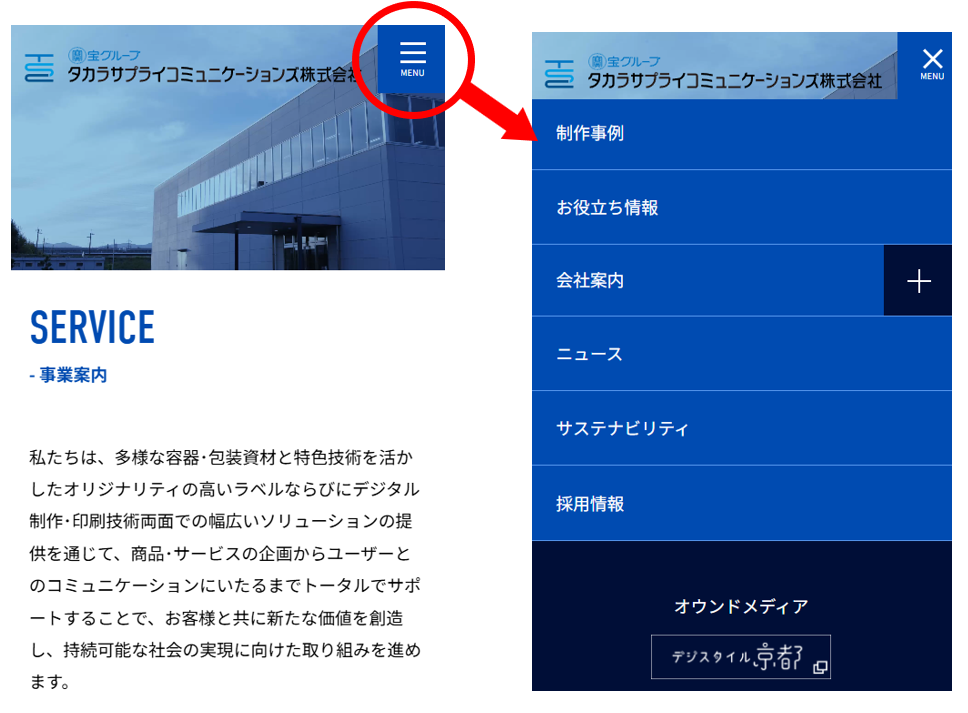Select 制作事例 in the menu

point(590,134)
